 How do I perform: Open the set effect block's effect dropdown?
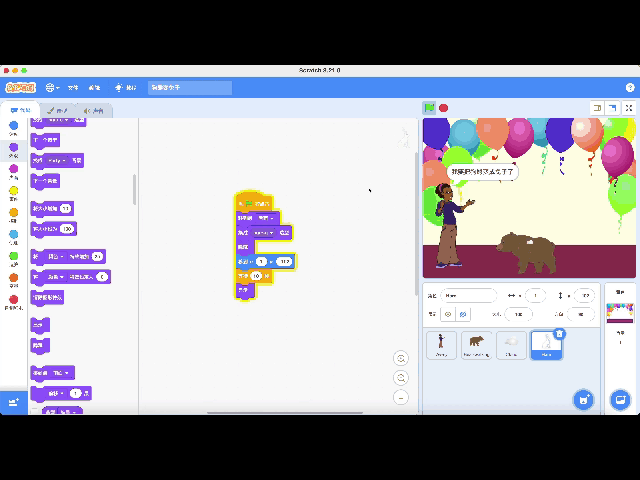(x=56, y=277)
